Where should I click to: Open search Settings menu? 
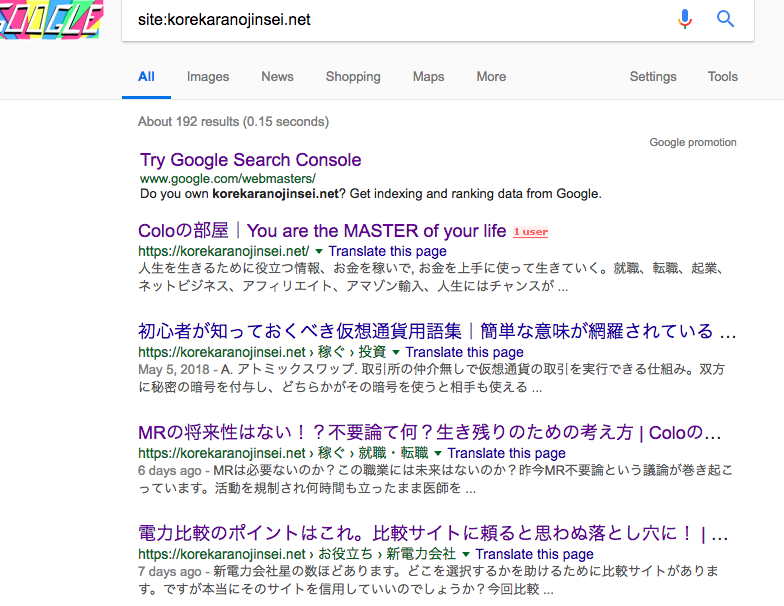pyautogui.click(x=653, y=76)
